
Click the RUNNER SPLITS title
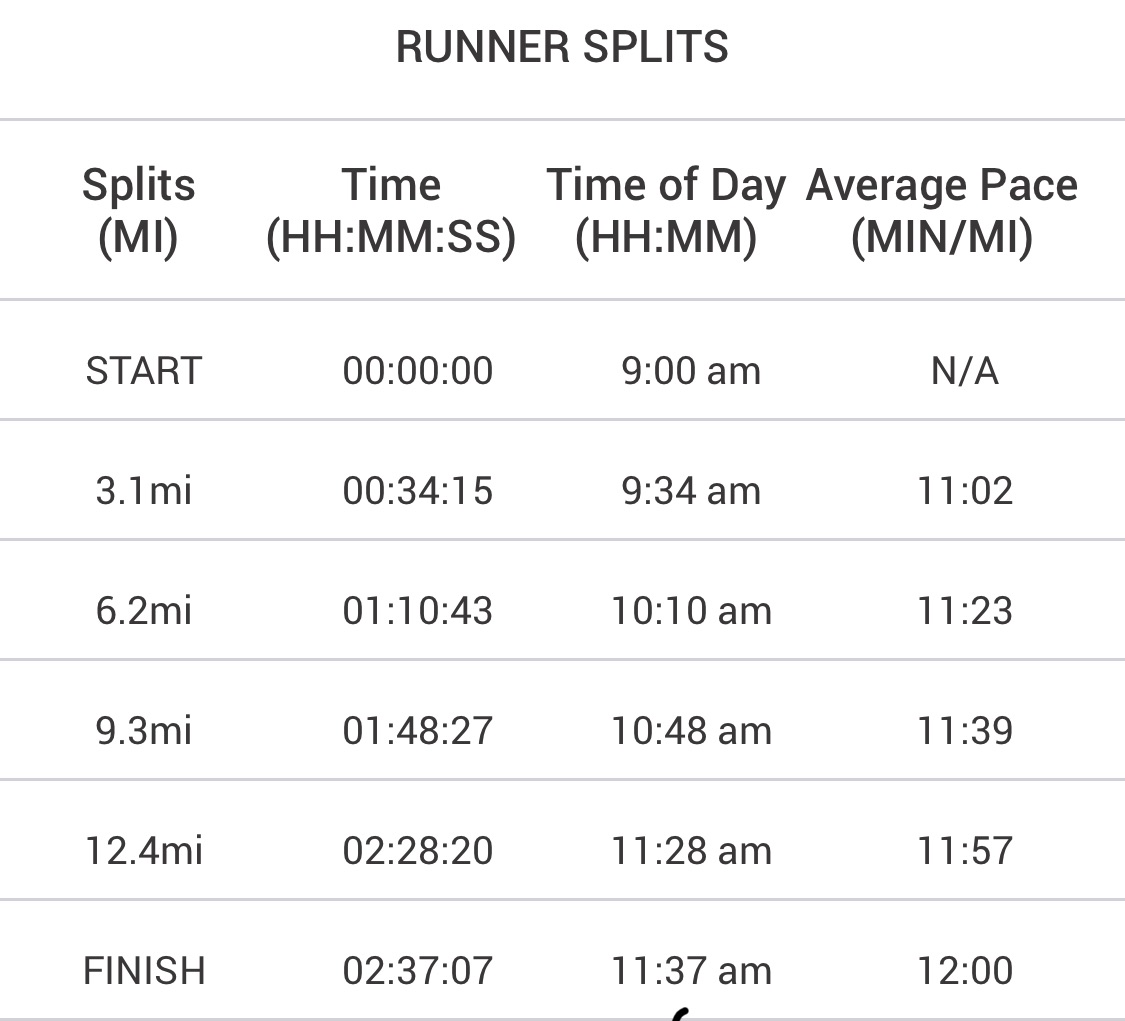coord(562,47)
